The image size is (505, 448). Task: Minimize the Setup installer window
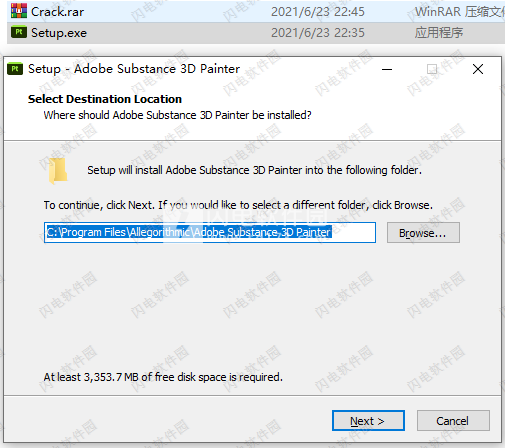coord(387,69)
